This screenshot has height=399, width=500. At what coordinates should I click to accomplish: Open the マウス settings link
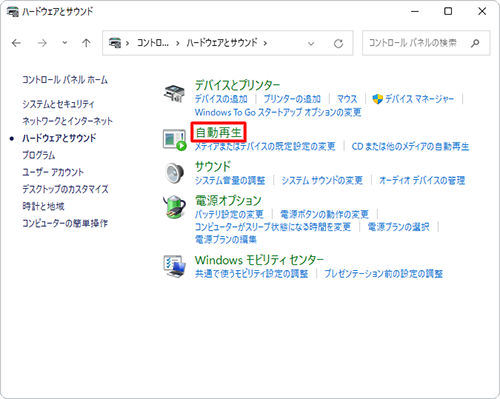[347, 99]
